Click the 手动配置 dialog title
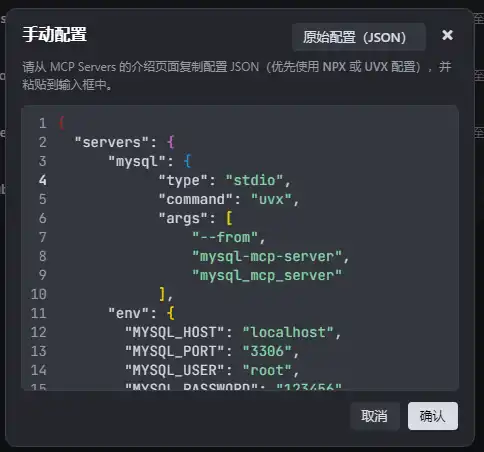Screen dimensions: 484x452 (x=55, y=34)
